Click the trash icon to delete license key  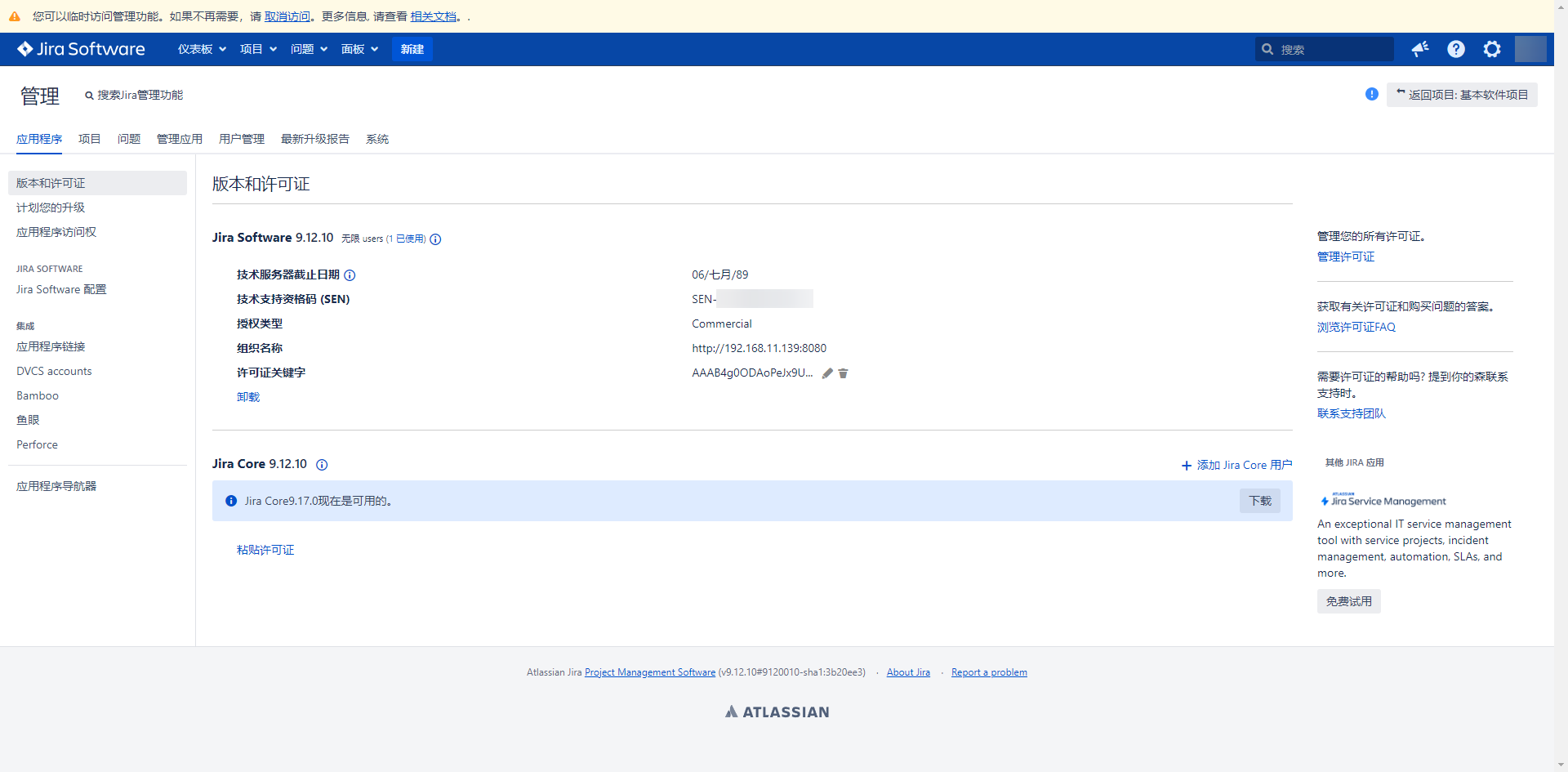coord(844,373)
